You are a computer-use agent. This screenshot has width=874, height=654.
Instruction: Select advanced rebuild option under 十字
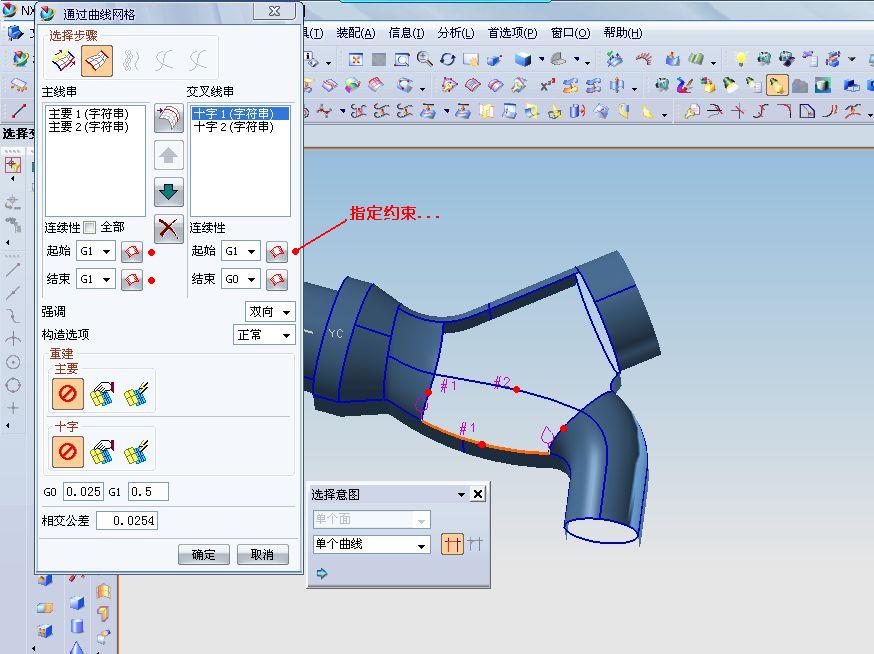tap(136, 451)
